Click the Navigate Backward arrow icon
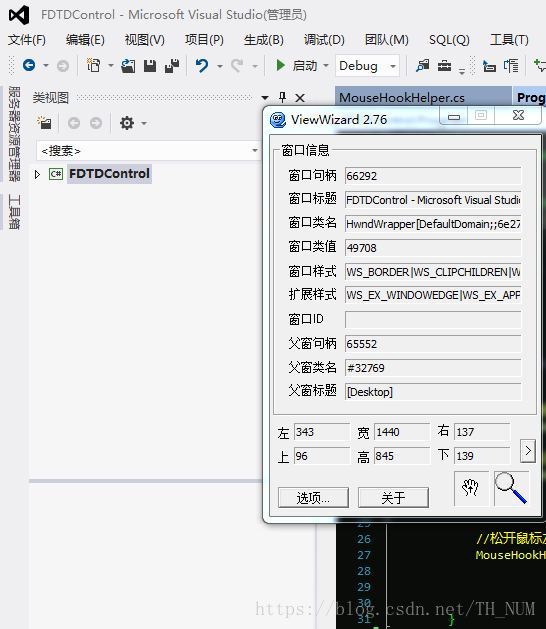 click(29, 65)
